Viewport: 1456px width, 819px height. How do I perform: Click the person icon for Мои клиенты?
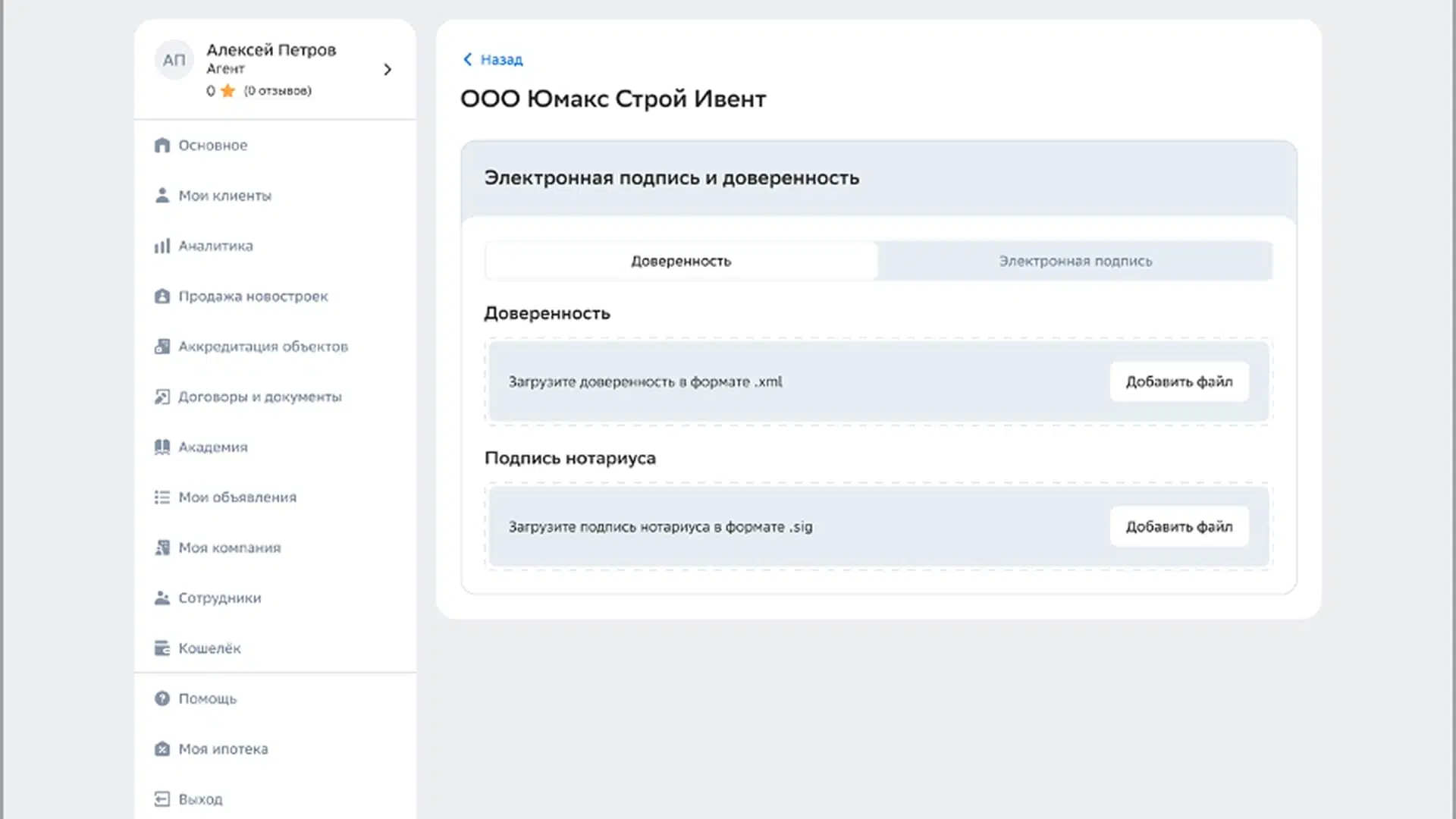[x=162, y=196]
